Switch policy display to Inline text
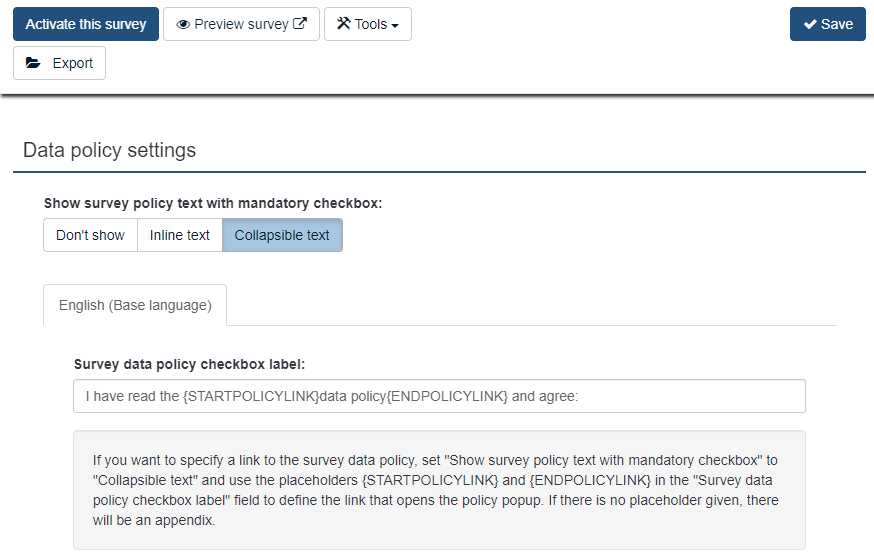The height and width of the screenshot is (559, 874). tap(180, 235)
